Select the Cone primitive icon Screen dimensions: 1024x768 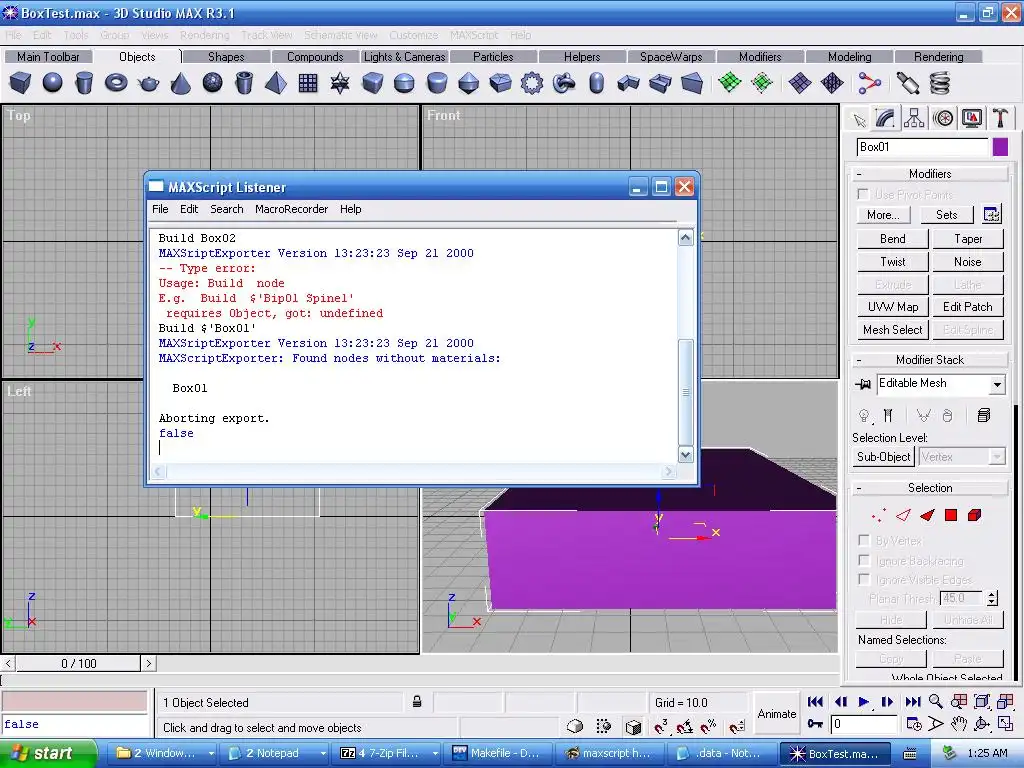coord(180,83)
